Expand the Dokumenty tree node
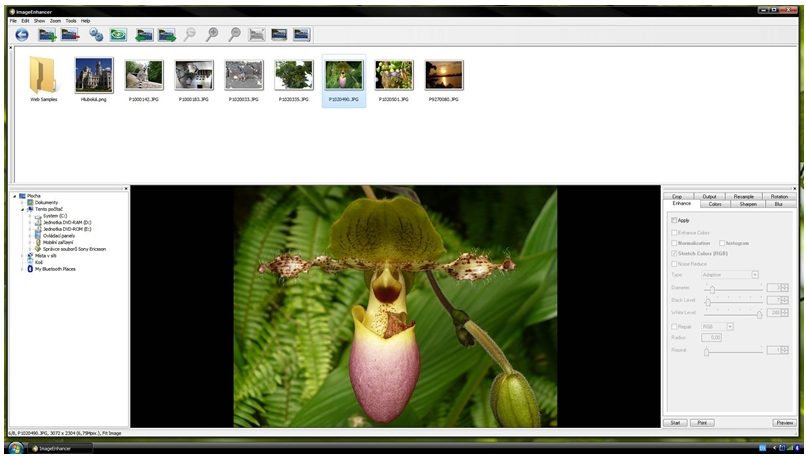The image size is (806, 457). pos(22,203)
